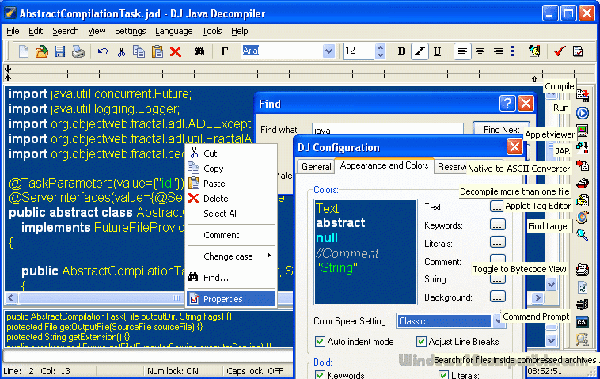Open the Search menu

[x=65, y=31]
